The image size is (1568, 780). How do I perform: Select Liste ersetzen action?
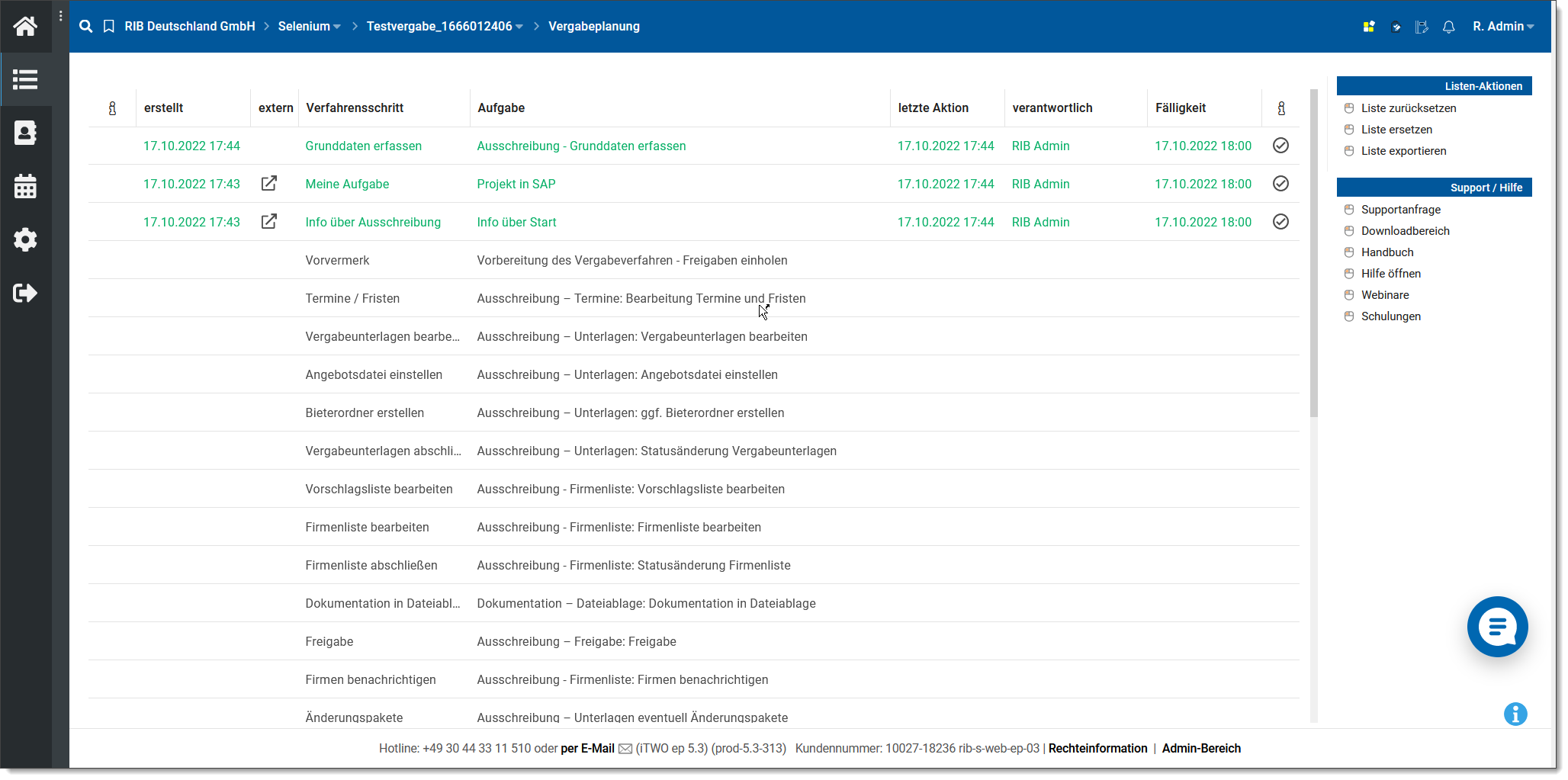coord(1396,130)
